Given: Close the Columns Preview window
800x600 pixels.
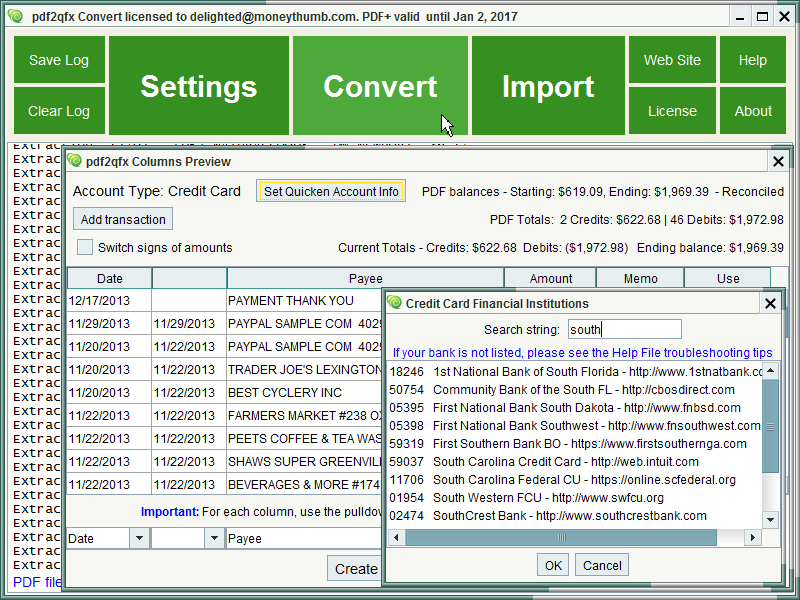Looking at the screenshot, I should point(778,162).
